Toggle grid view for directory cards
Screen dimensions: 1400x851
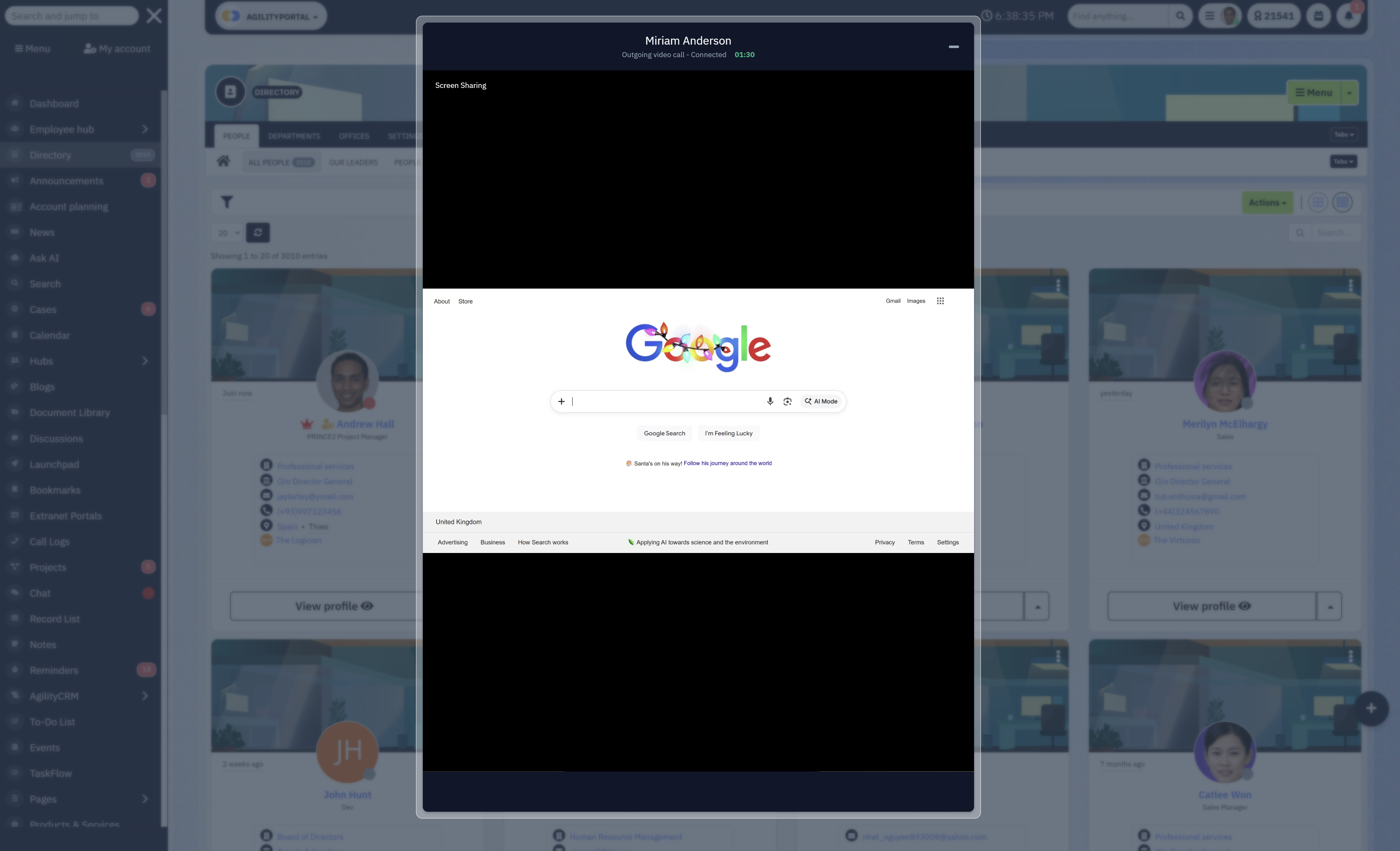pyautogui.click(x=1318, y=202)
